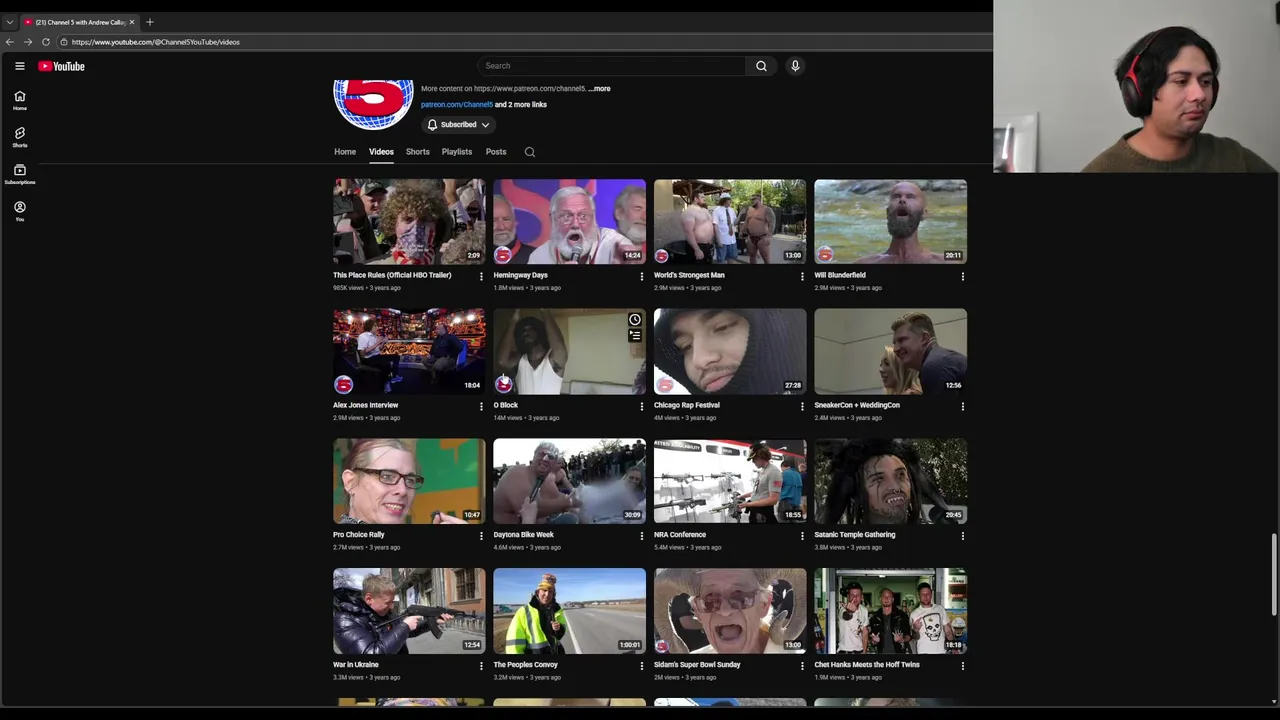1280x720 pixels.
Task: Play the World's Strongest Man thumbnail
Action: (730, 221)
